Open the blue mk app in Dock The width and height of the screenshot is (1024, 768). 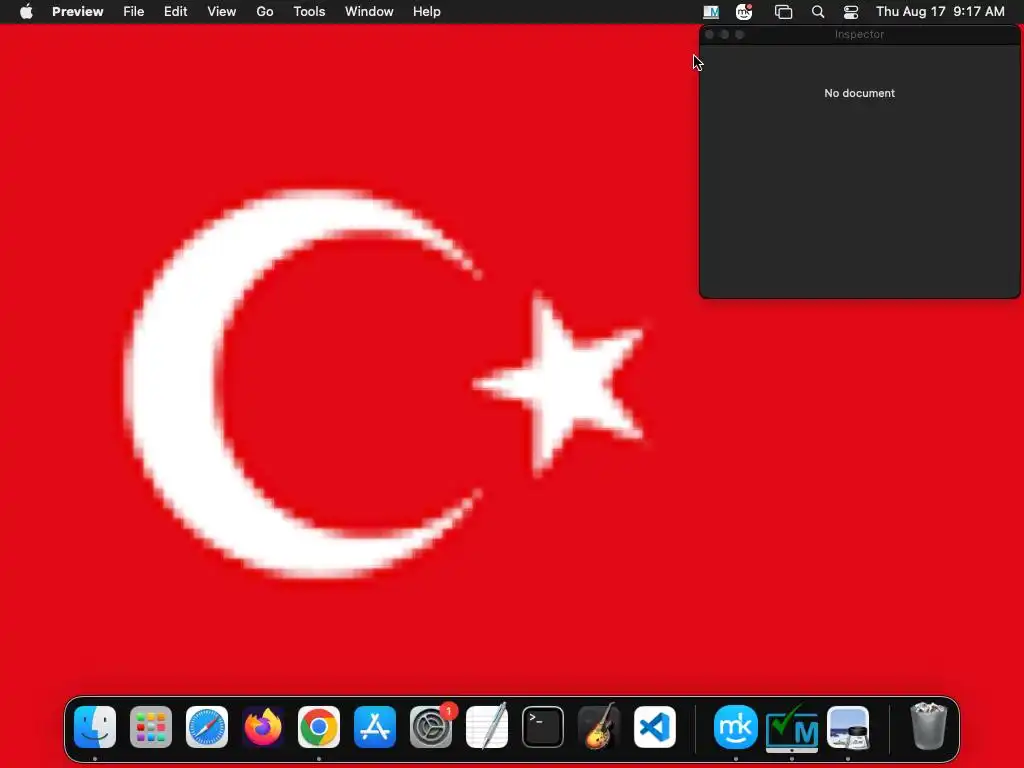click(736, 727)
